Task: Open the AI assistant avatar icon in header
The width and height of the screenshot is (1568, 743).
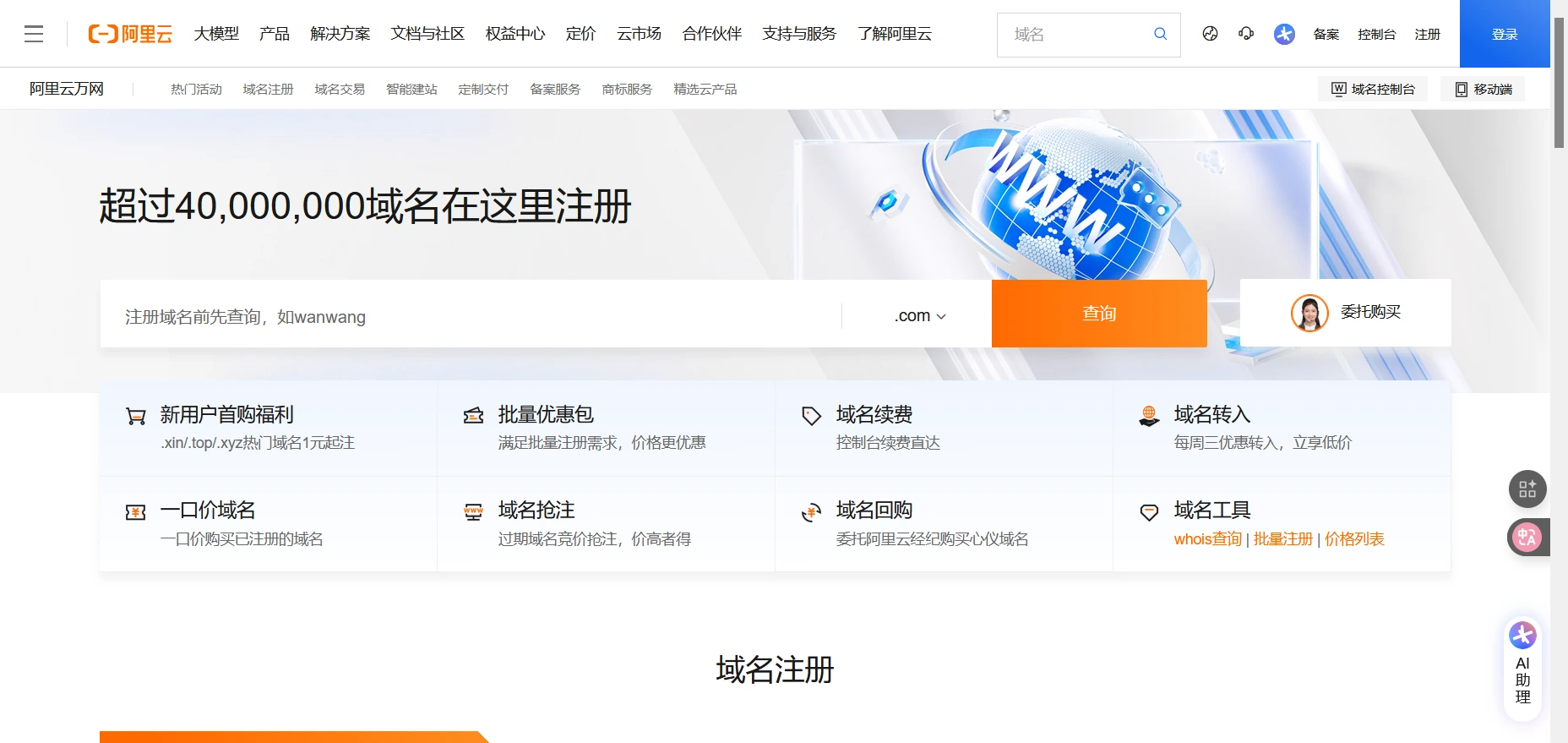Action: [1284, 34]
